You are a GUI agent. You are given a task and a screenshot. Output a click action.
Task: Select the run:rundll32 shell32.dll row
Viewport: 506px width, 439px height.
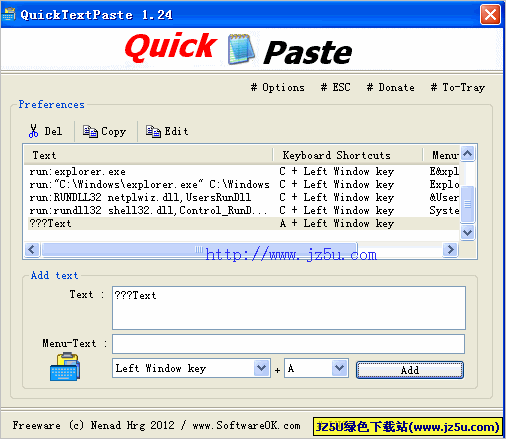[x=243, y=210]
